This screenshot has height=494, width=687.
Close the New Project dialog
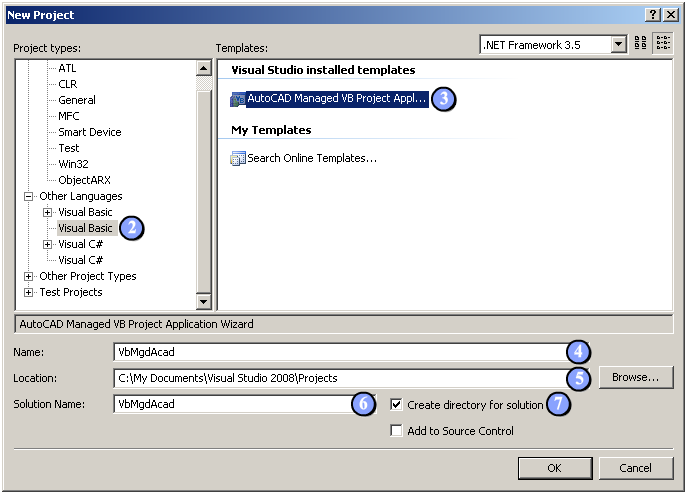(671, 15)
